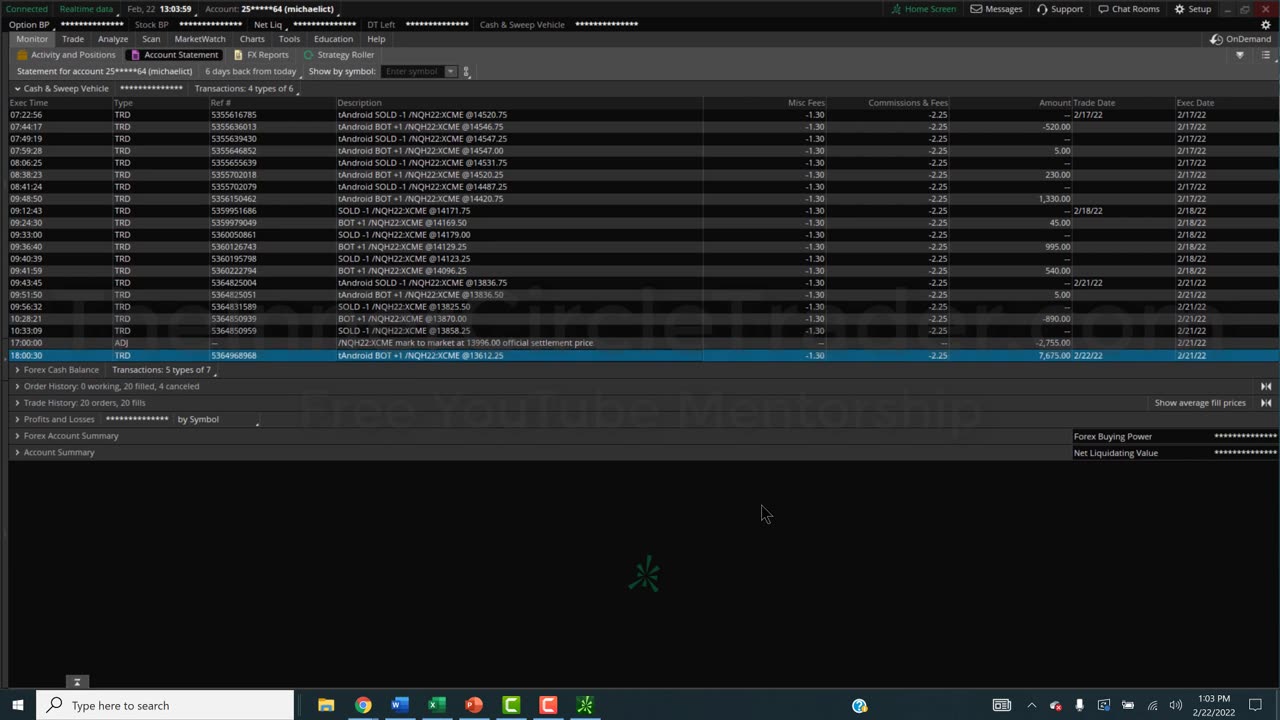Viewport: 1280px width, 720px height.
Task: Open the Home Screen
Action: (923, 9)
